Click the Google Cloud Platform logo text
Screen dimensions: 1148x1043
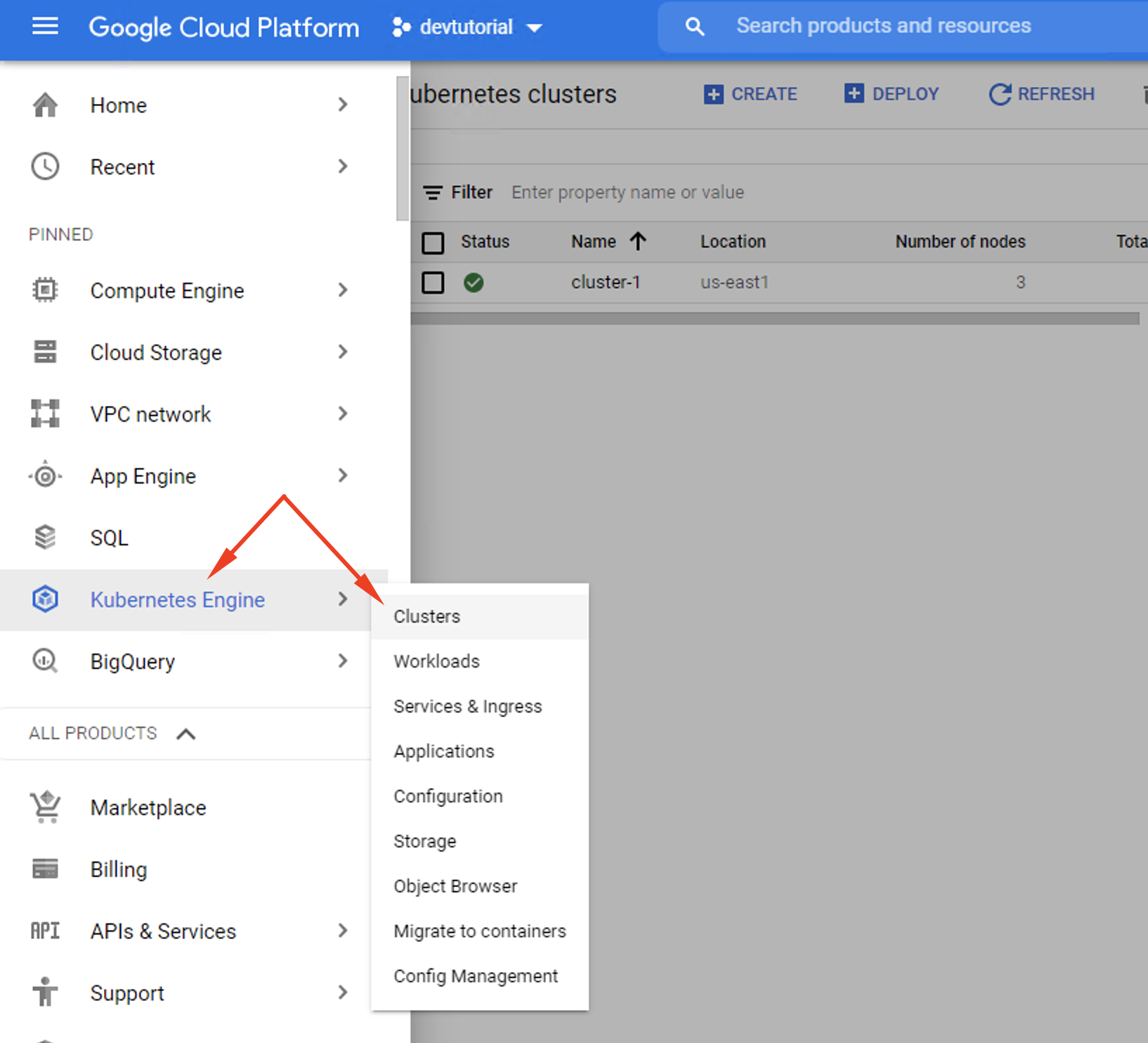[223, 28]
